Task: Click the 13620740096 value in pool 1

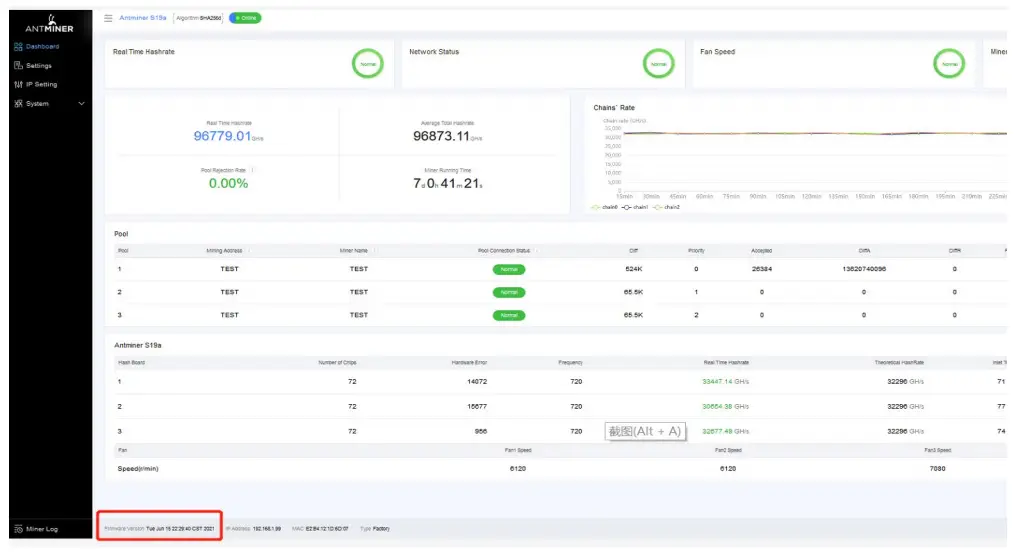Action: tap(864, 269)
